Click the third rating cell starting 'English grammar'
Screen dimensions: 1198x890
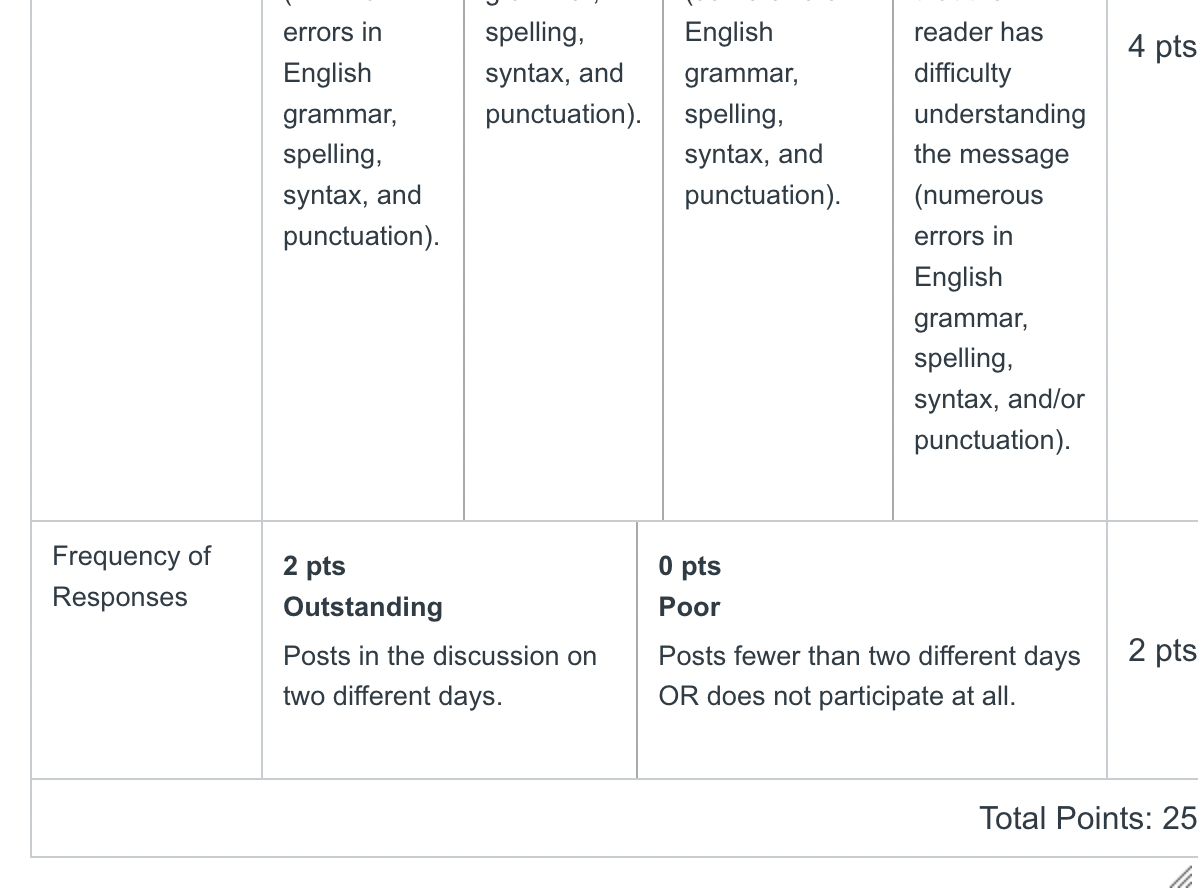[x=778, y=260]
